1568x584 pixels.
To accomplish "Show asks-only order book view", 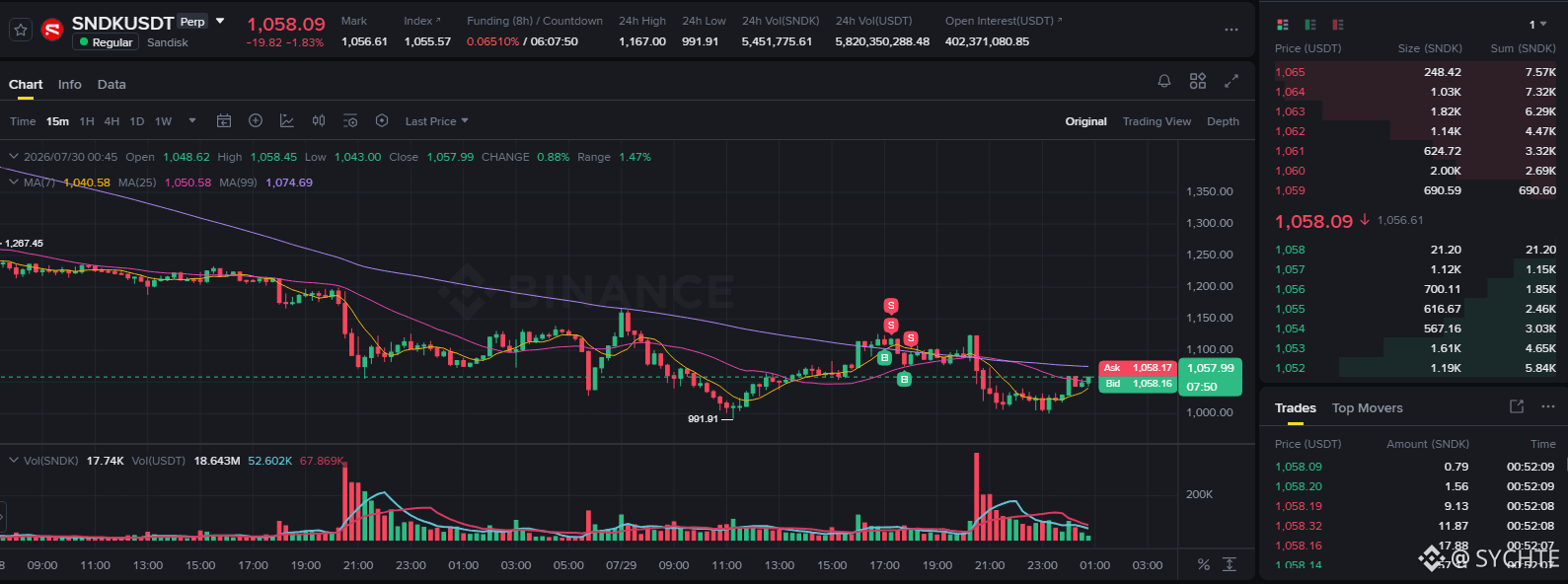I will tap(1338, 25).
